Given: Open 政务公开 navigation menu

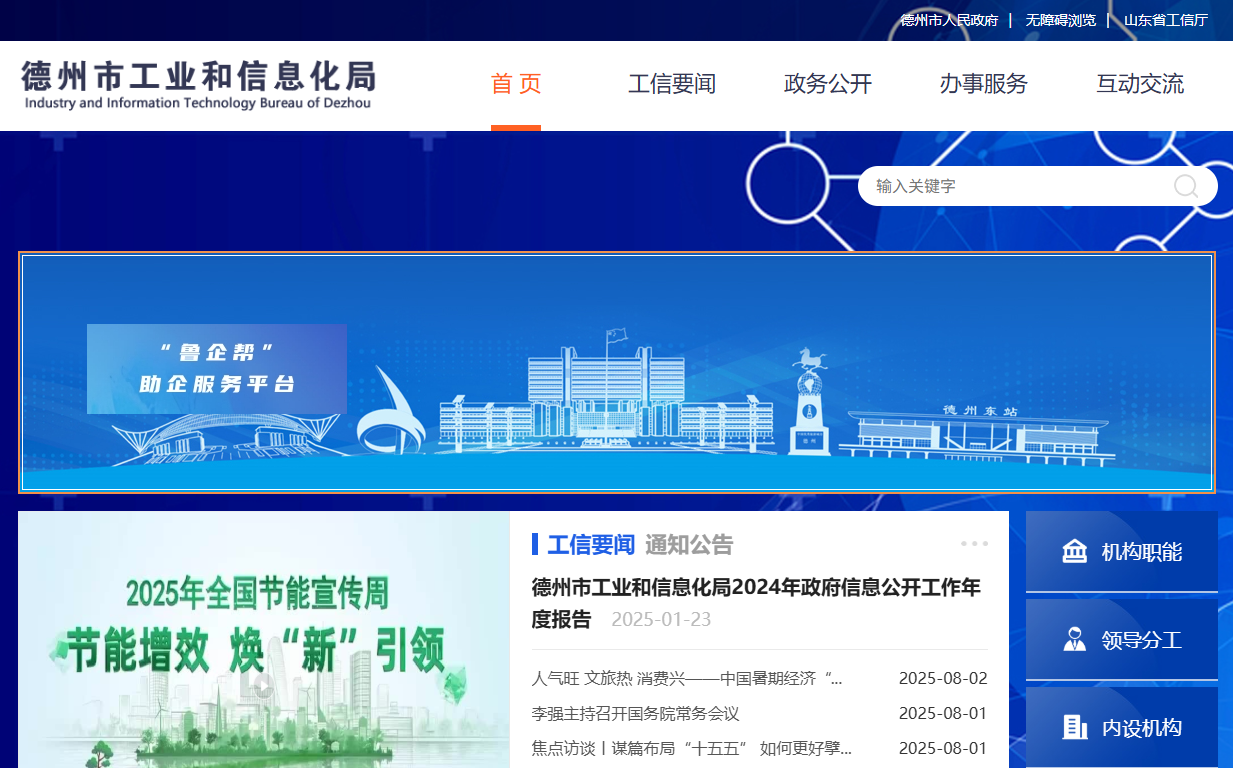Looking at the screenshot, I should pyautogui.click(x=828, y=84).
